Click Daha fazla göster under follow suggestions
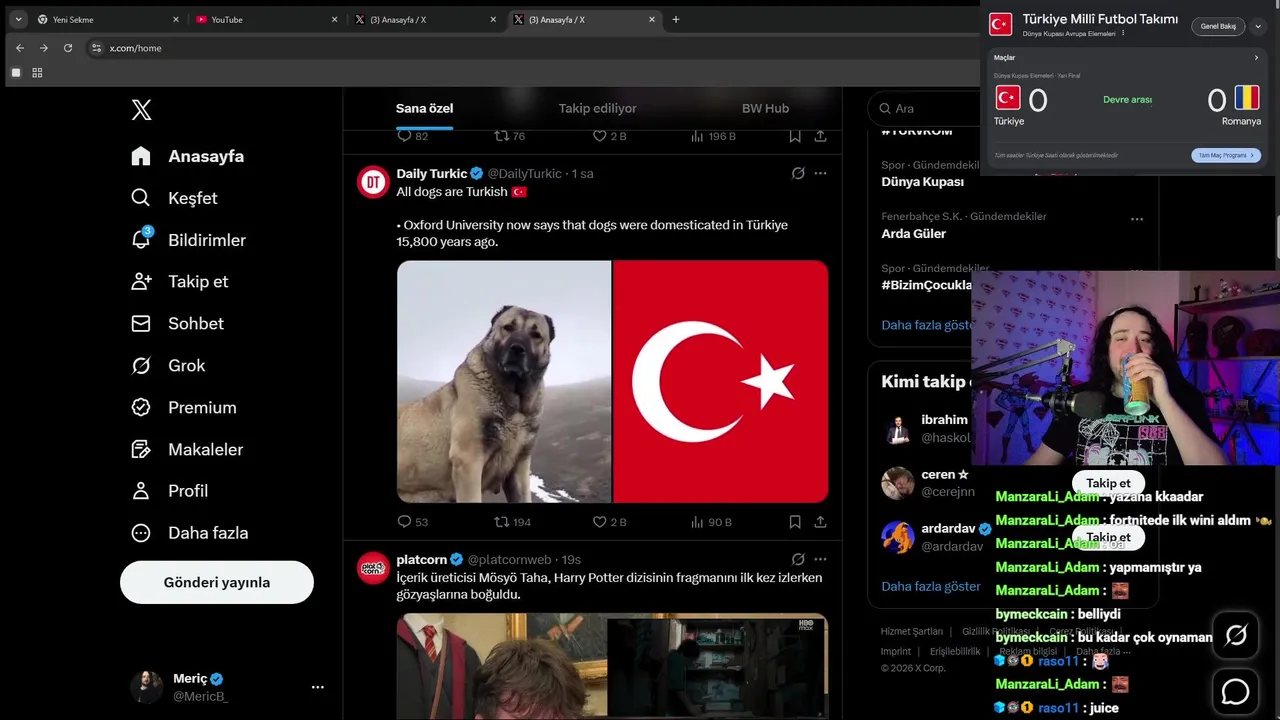The image size is (1280, 720). click(x=931, y=586)
